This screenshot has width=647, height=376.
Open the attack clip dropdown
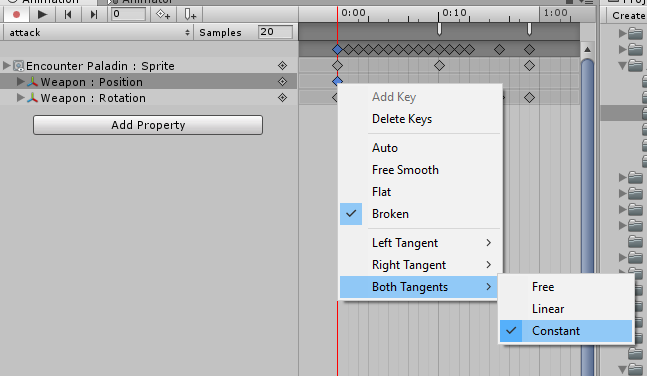98,33
